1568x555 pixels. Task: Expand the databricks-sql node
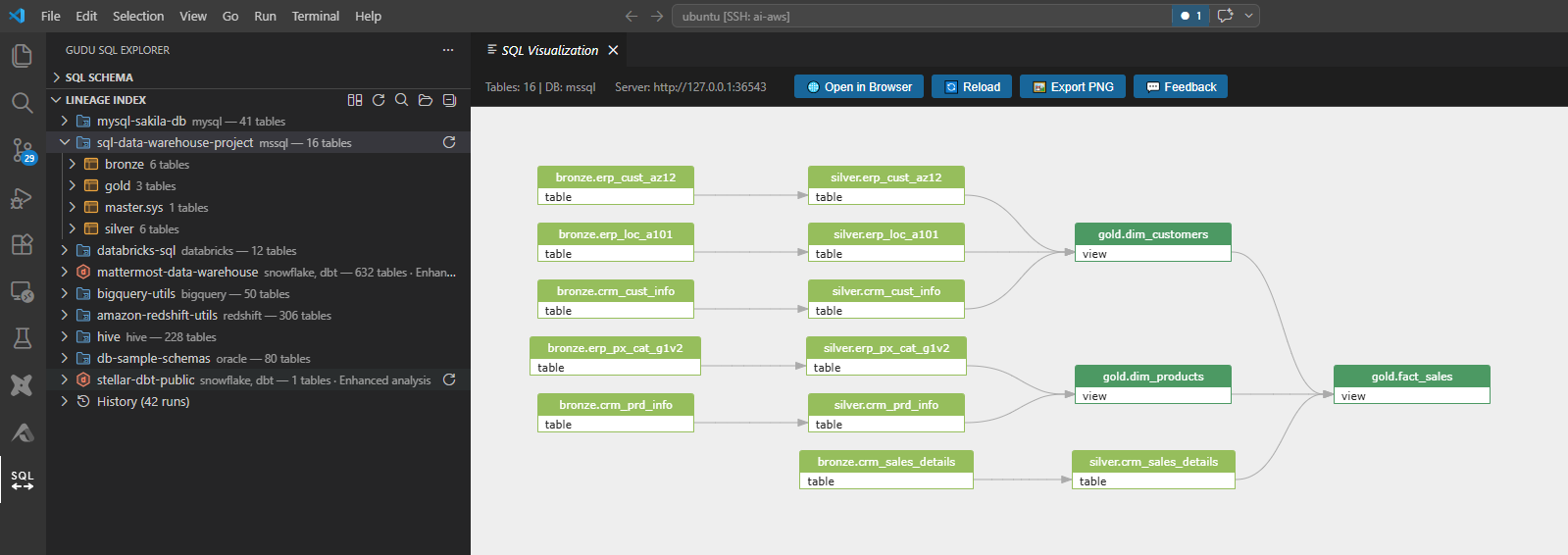[x=65, y=250]
